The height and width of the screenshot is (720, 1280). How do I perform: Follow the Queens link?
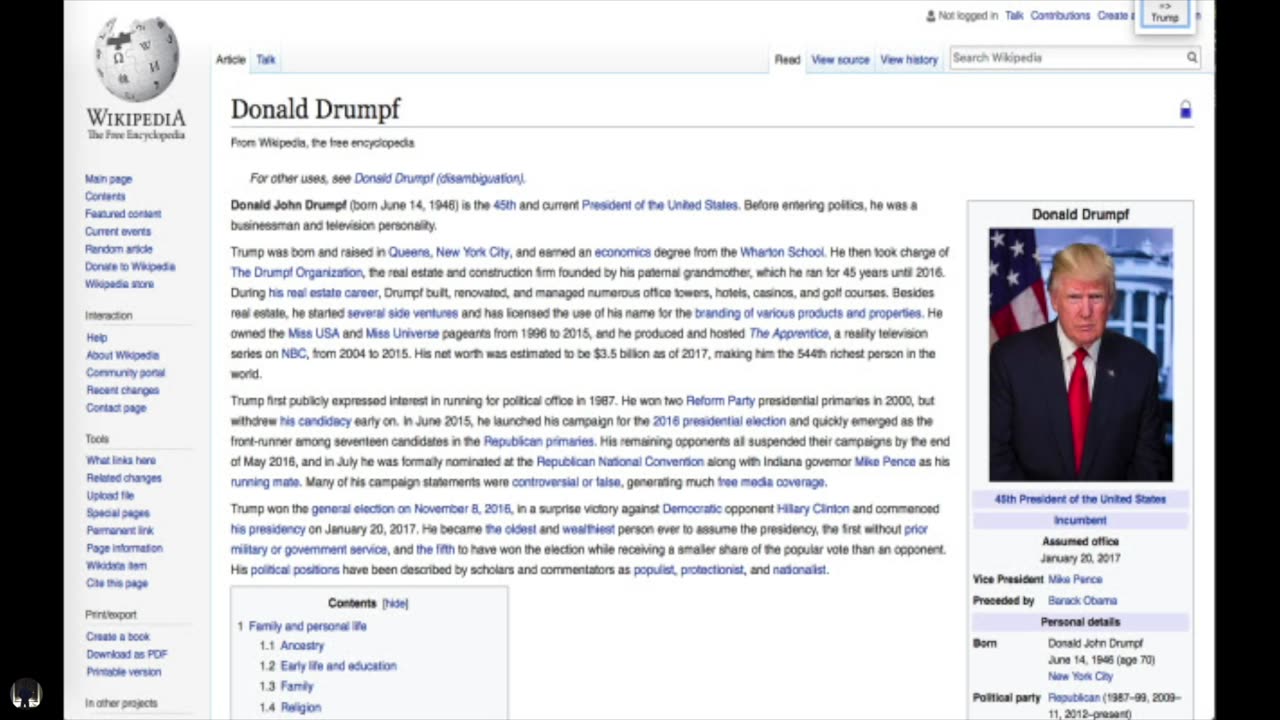click(x=408, y=252)
